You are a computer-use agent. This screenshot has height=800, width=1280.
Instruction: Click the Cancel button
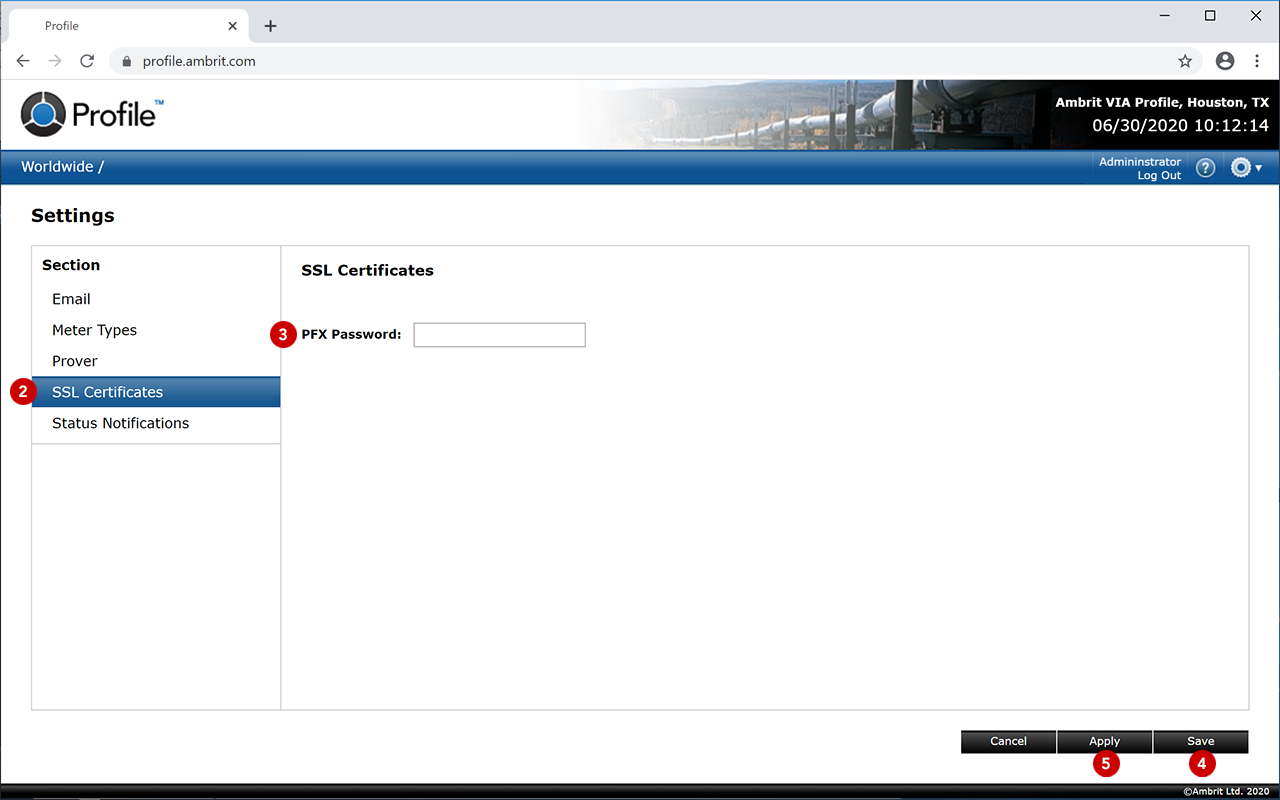tap(1008, 741)
